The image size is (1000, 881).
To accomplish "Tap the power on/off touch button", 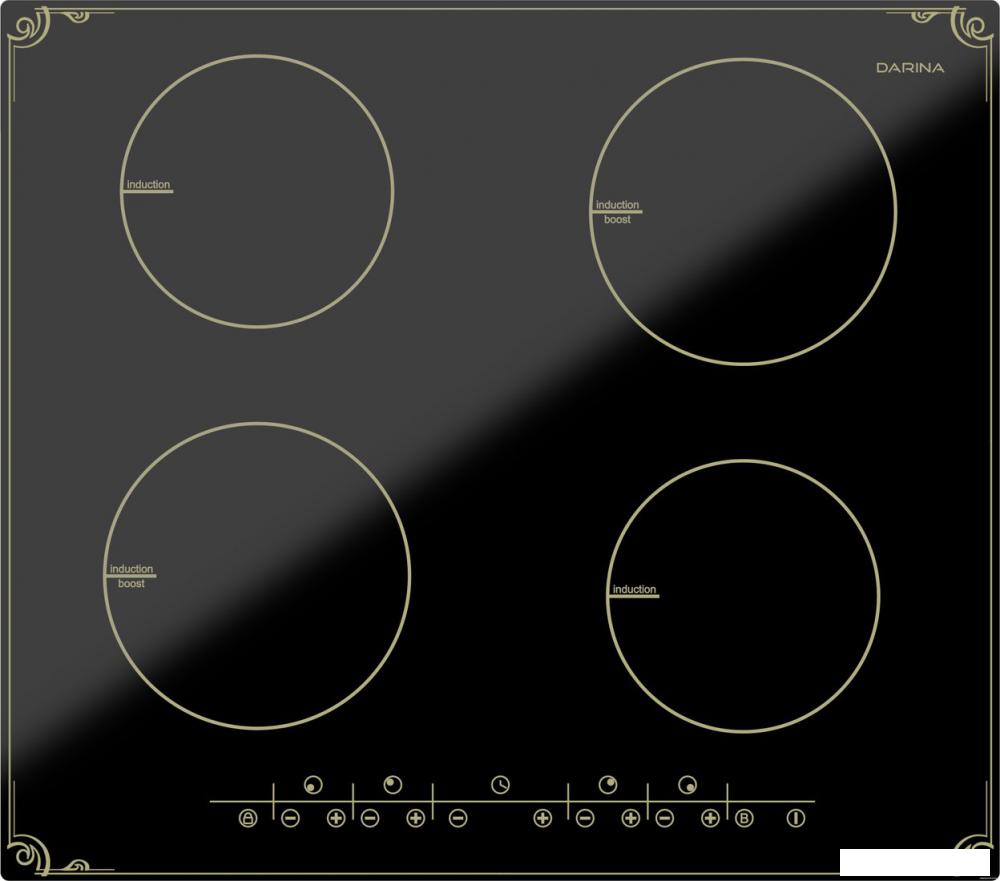I will pyautogui.click(x=795, y=818).
